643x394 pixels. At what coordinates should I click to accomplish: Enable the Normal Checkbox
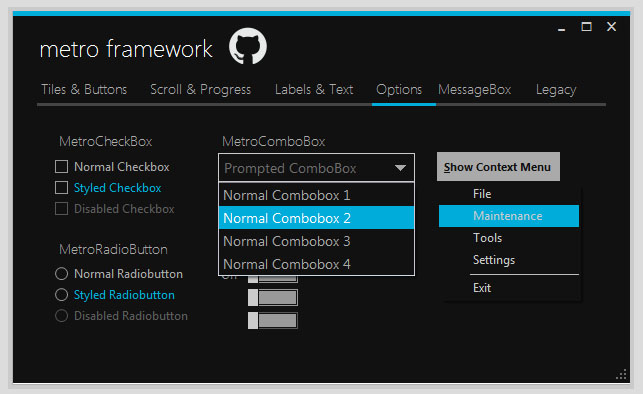[x=62, y=166]
